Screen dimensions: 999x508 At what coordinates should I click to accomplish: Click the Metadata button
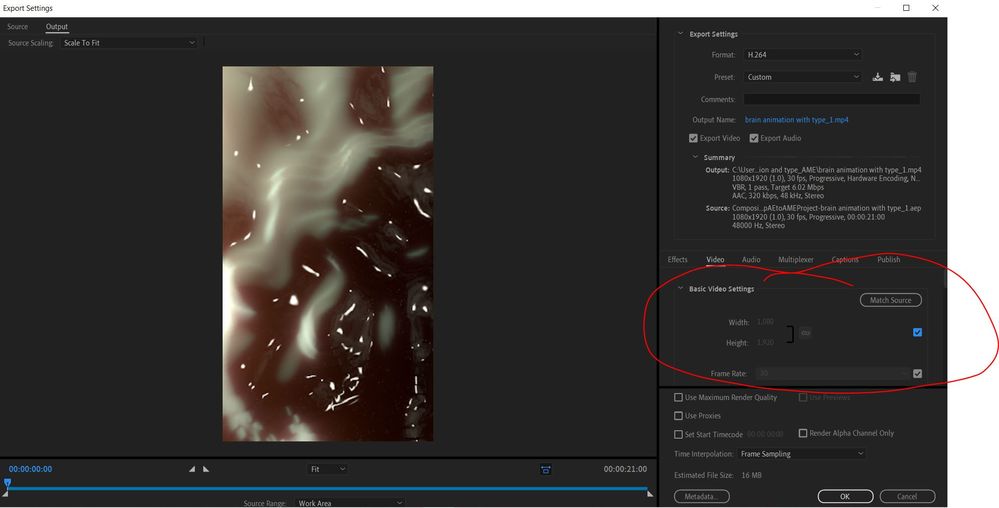click(701, 496)
